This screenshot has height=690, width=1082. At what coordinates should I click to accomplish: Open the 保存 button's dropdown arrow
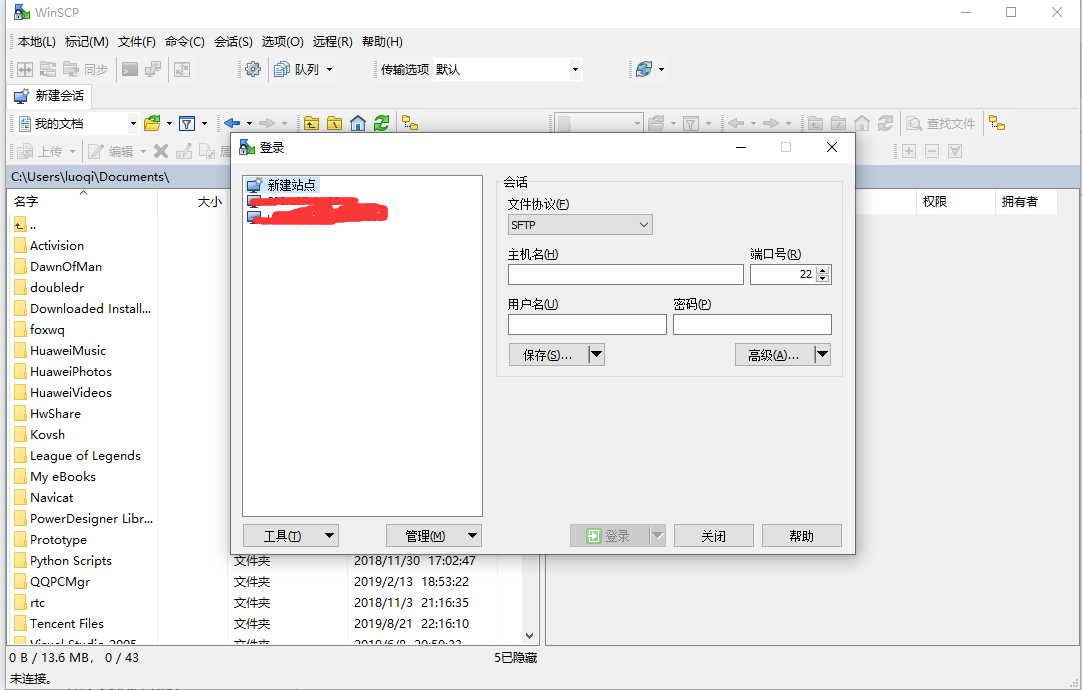point(596,354)
